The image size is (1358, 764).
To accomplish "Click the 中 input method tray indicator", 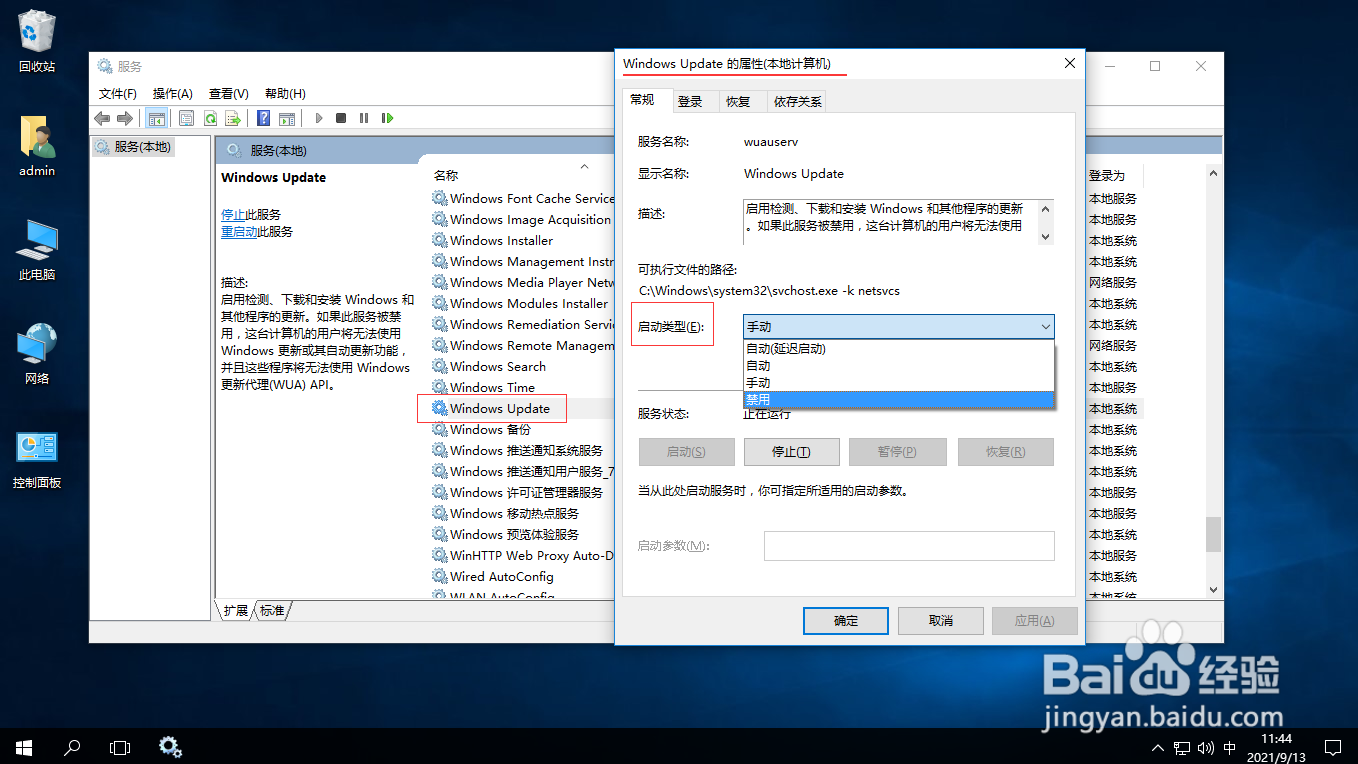I will (x=1229, y=747).
